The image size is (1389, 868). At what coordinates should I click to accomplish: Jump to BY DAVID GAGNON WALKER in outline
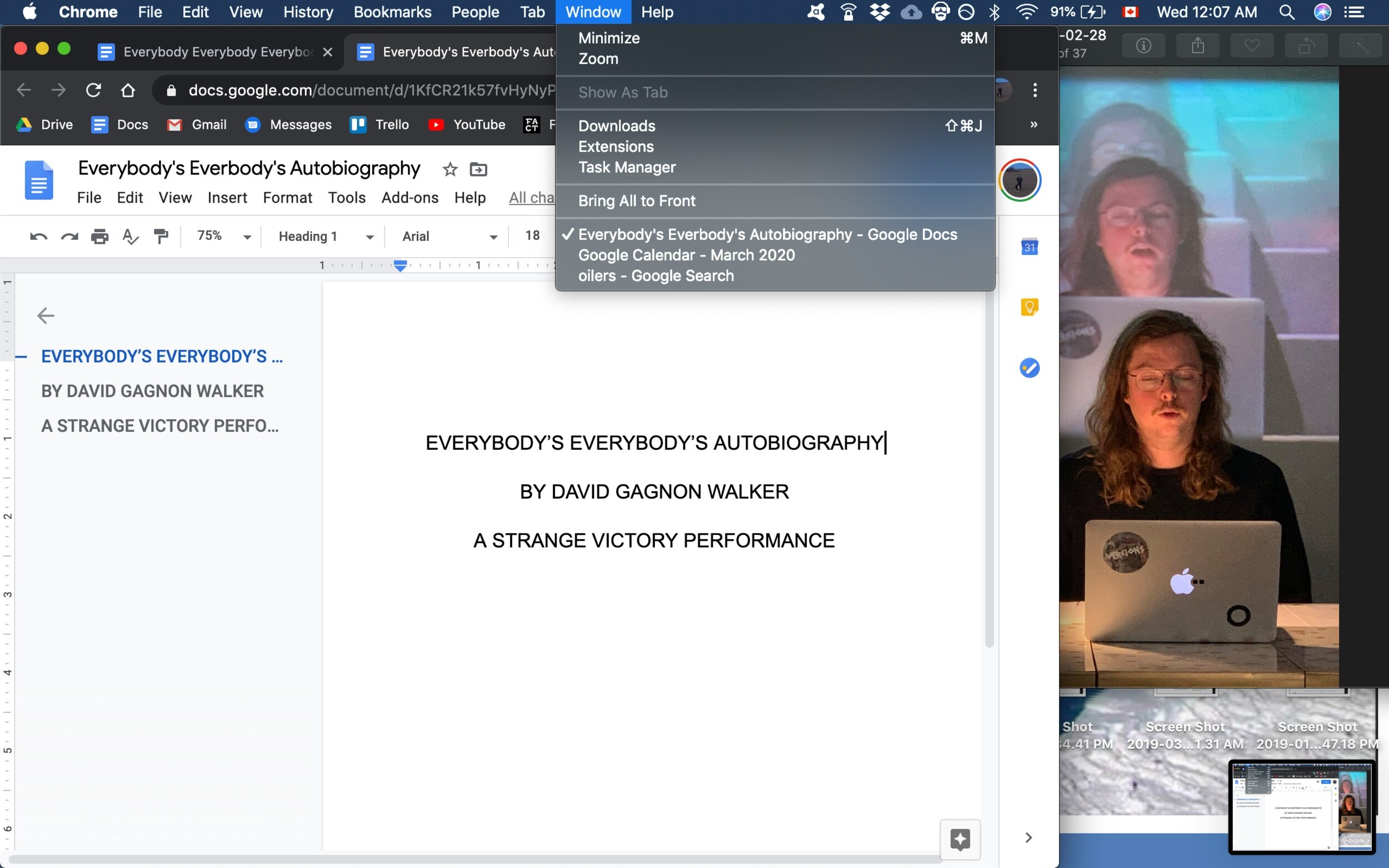(x=152, y=391)
